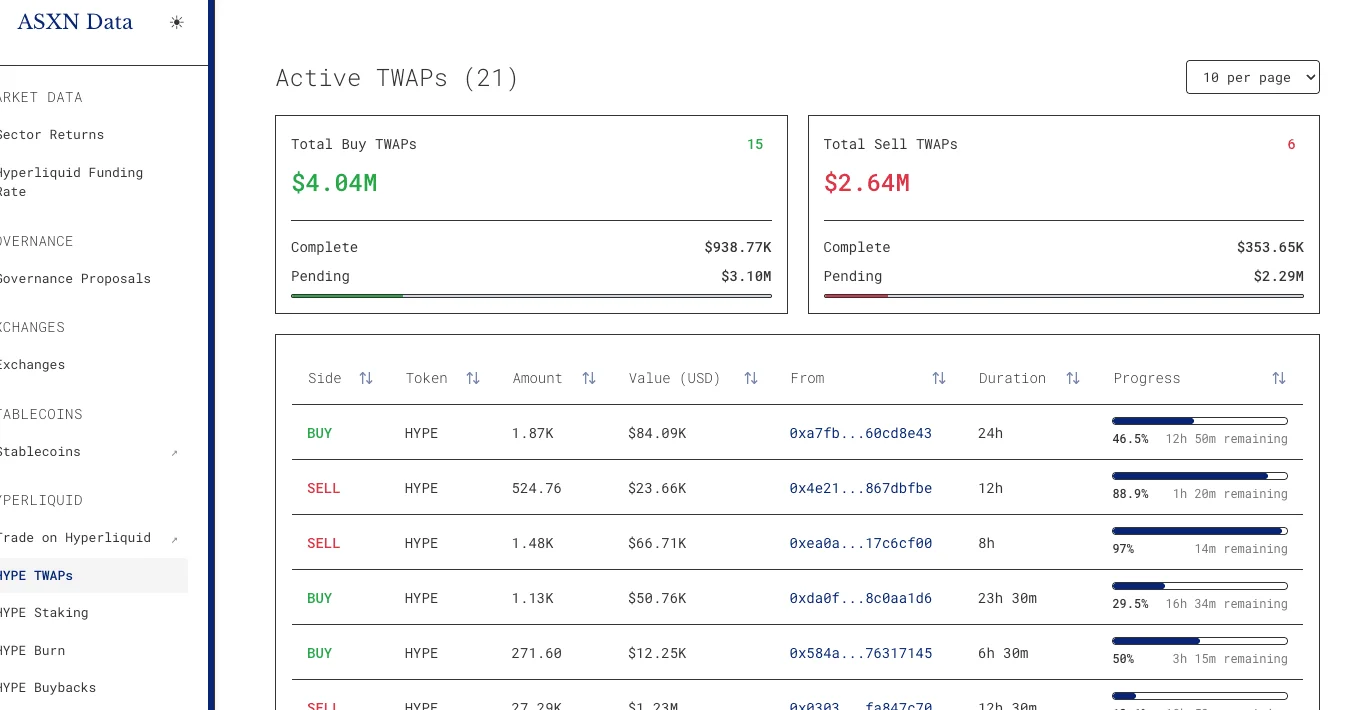Click the $938.77K complete value
The width and height of the screenshot is (1358, 710).
tap(738, 247)
